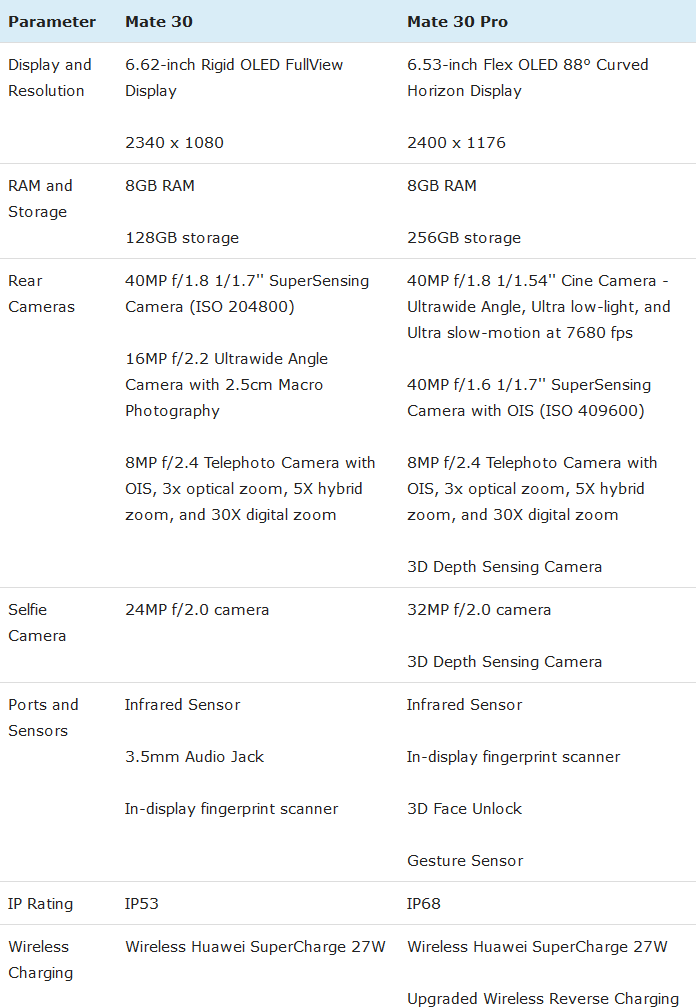This screenshot has height=1007, width=696.
Task: Click the 2340 x 1080 resolution text
Action: click(174, 142)
